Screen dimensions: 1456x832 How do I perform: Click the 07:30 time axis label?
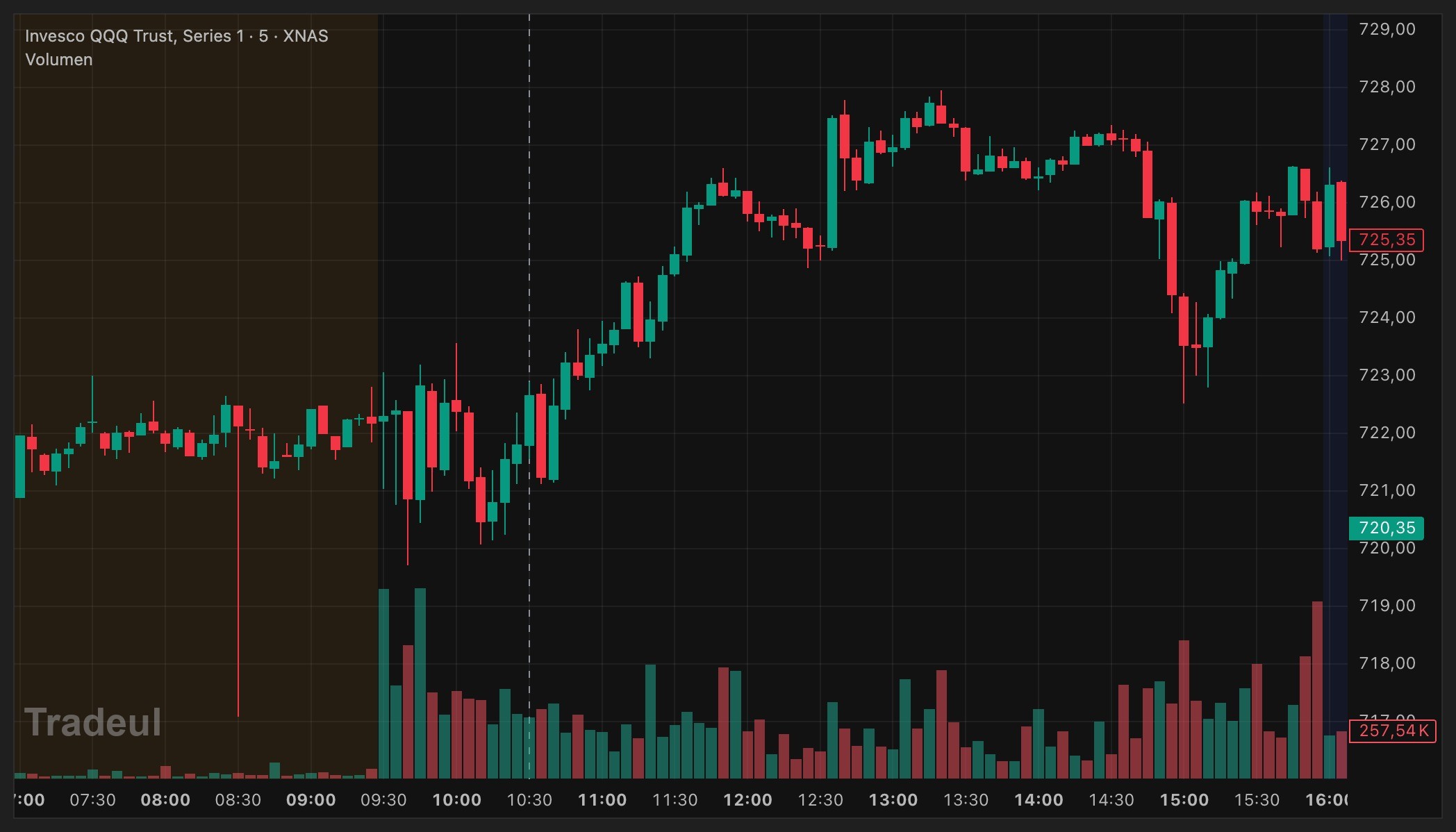[x=92, y=800]
